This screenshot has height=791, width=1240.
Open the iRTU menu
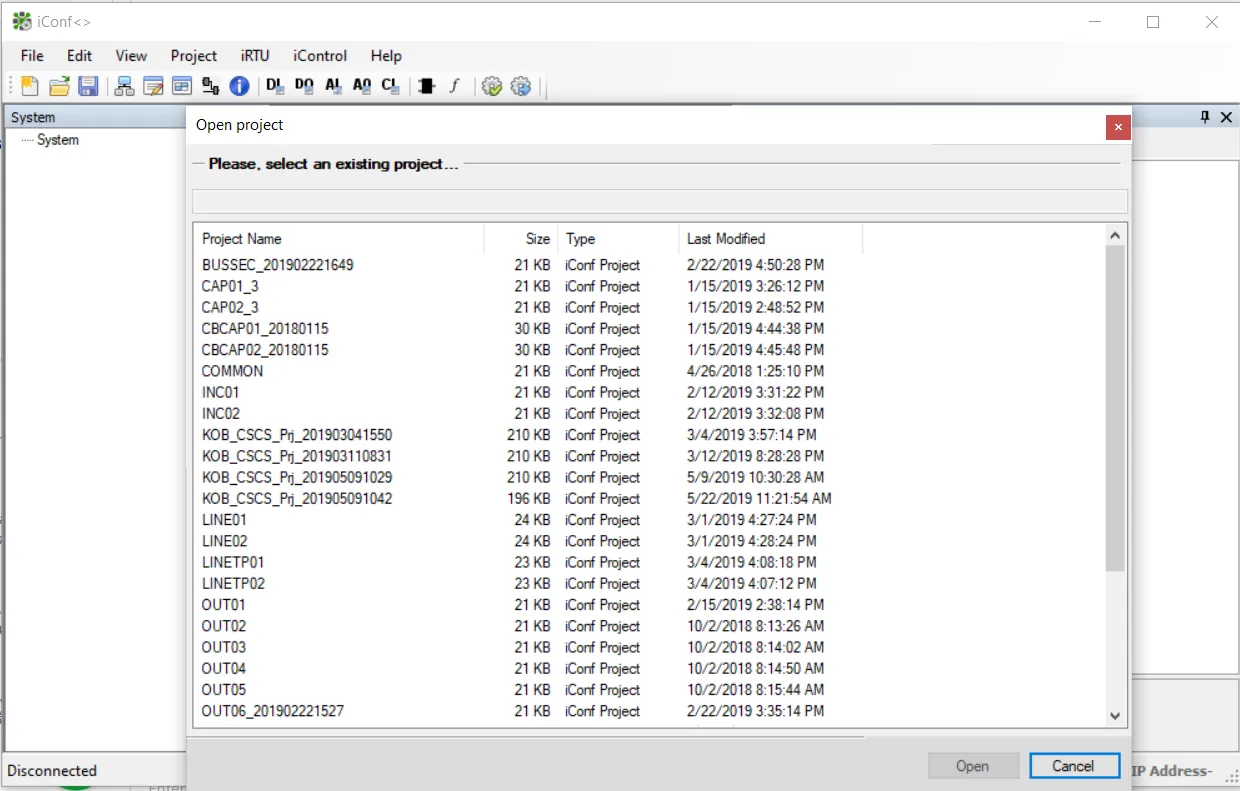255,56
